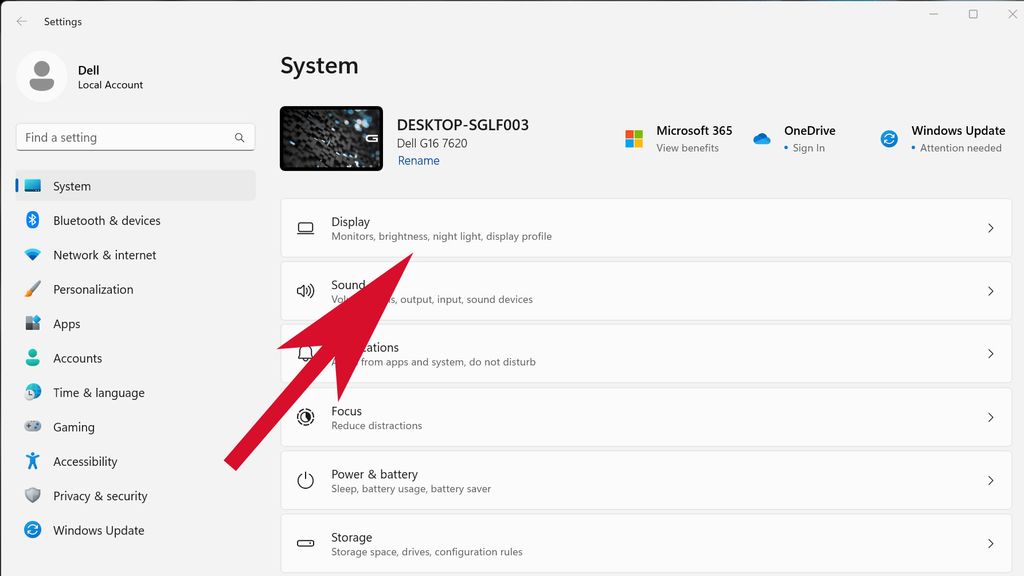The height and width of the screenshot is (576, 1024).
Task: Expand the Display settings row chevron
Action: coord(991,228)
